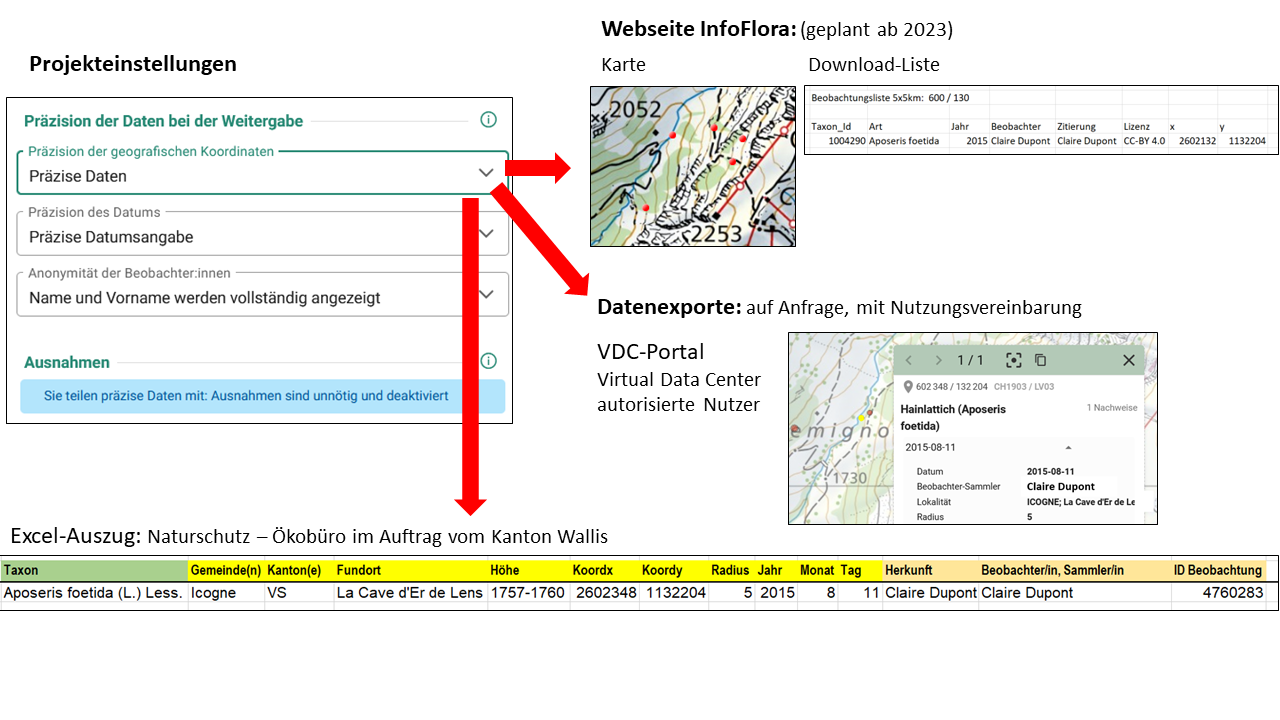Select 'Beobachter/in, Sammler/in' column header

pos(1074,570)
